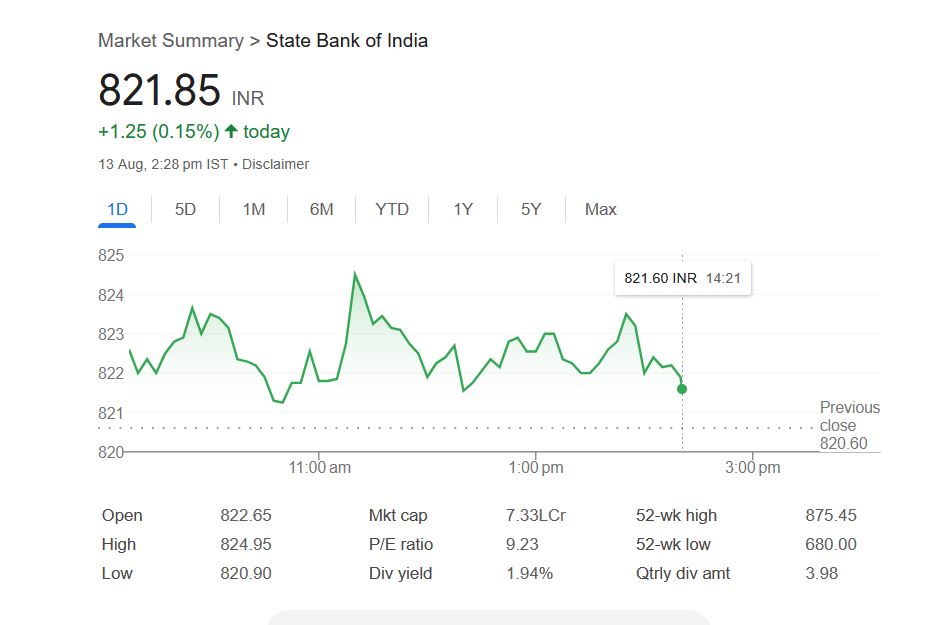
Task: Click the 52-wk high value 875.45
Action: [831, 516]
